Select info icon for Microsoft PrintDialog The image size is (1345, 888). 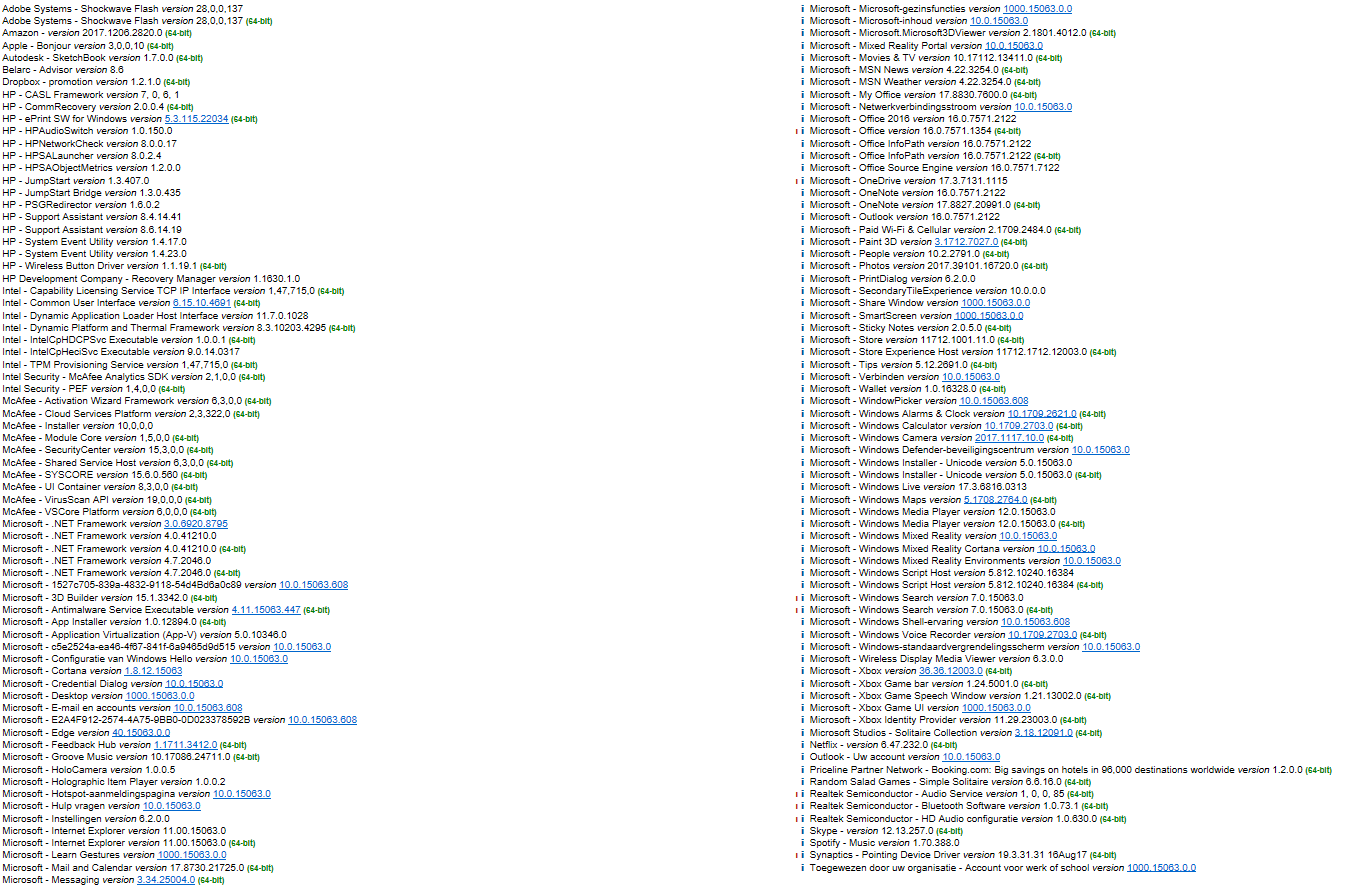click(802, 278)
